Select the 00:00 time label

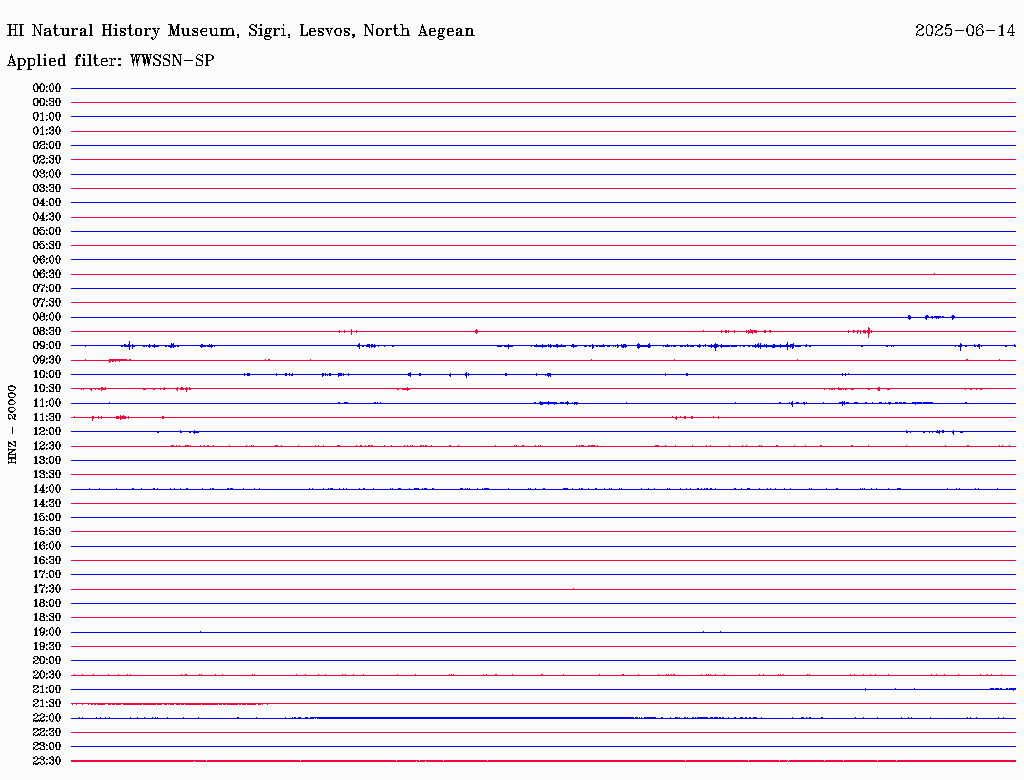point(47,88)
